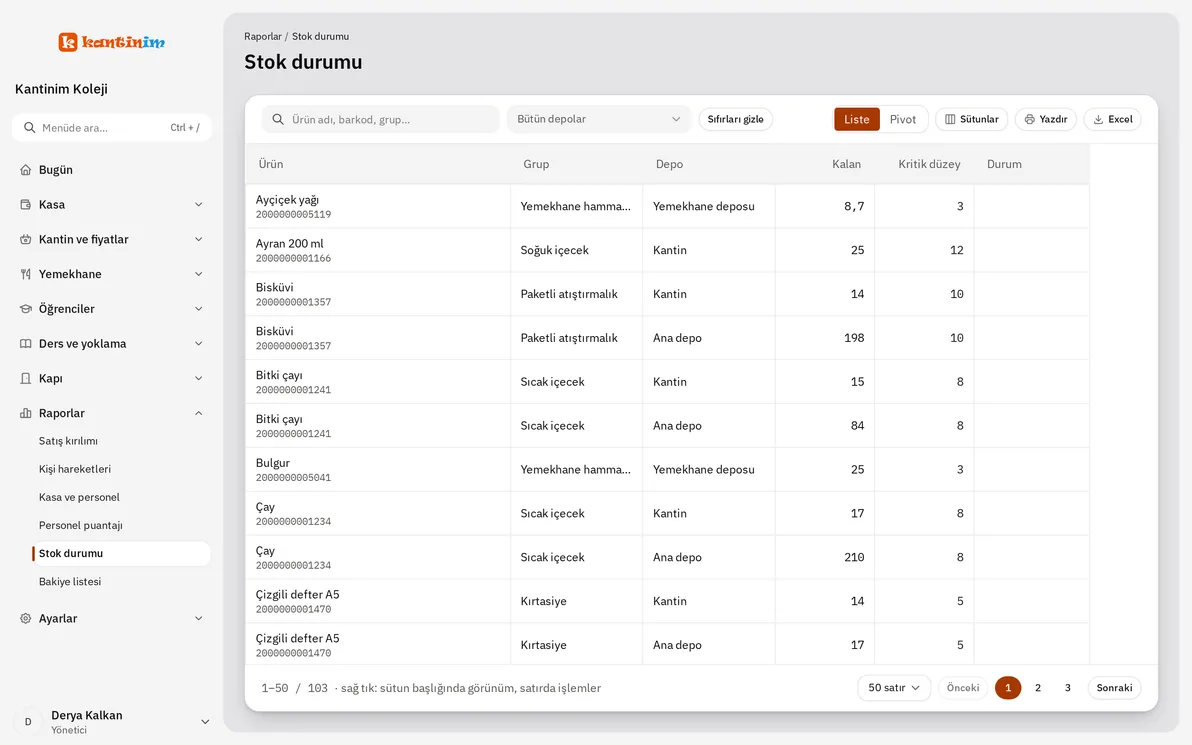Click the Bugün home icon
This screenshot has width=1192, height=745.
click(x=26, y=170)
